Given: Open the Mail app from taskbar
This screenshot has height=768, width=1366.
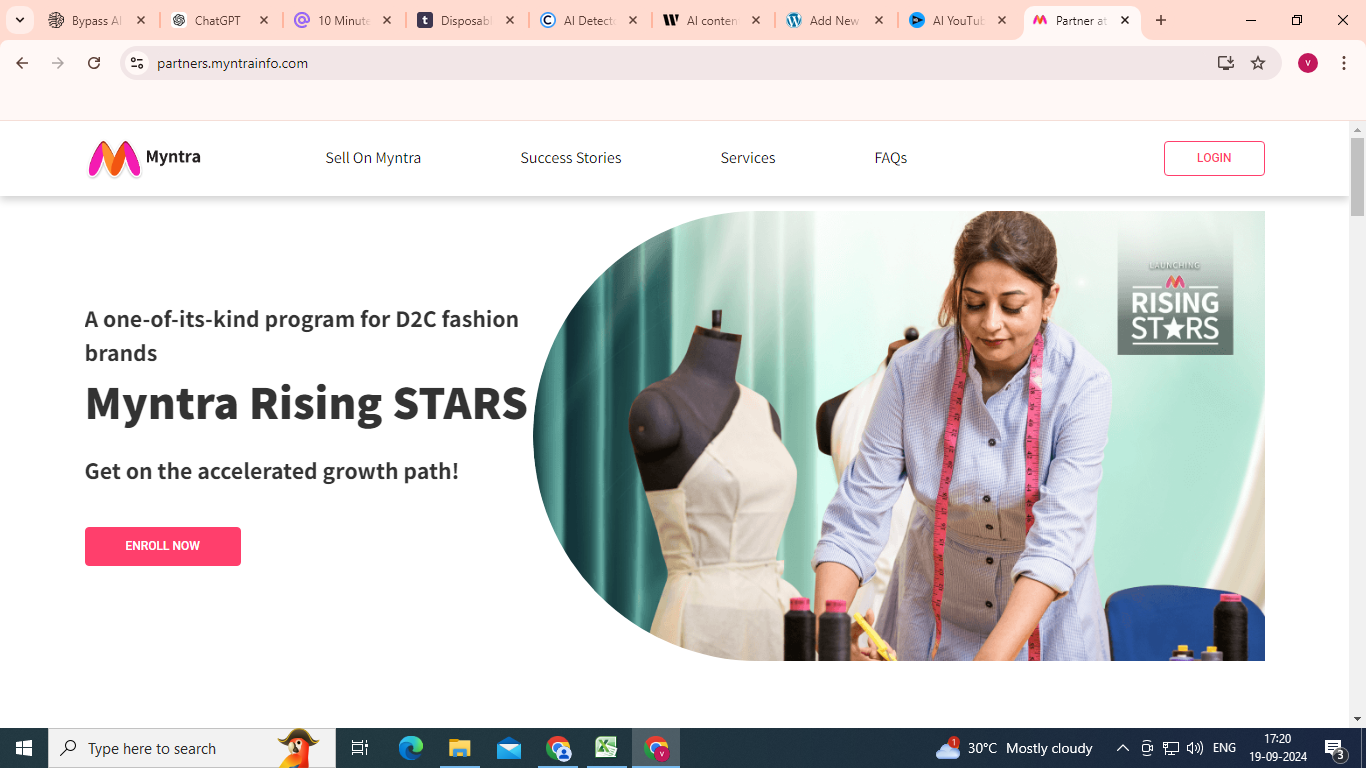Looking at the screenshot, I should coord(509,748).
